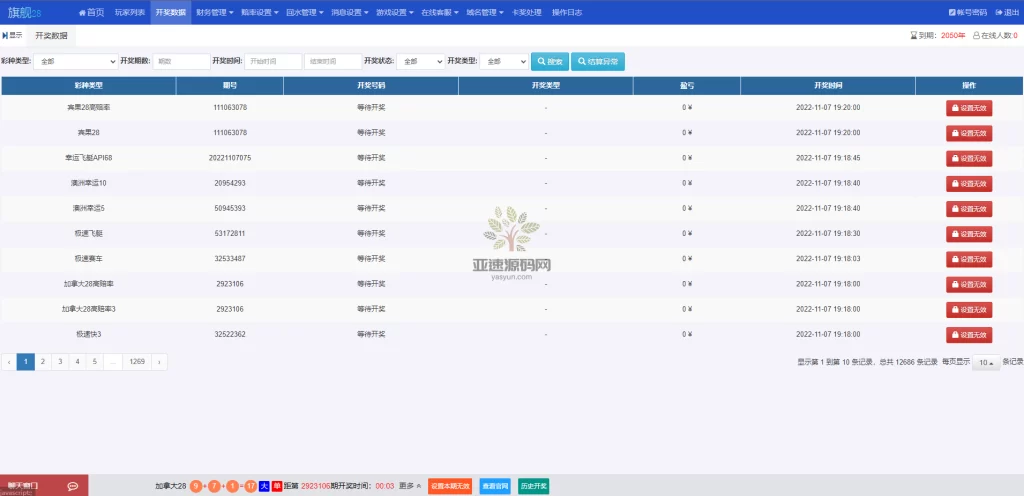Expand the 游戏设置 dropdown menu

(x=394, y=12)
